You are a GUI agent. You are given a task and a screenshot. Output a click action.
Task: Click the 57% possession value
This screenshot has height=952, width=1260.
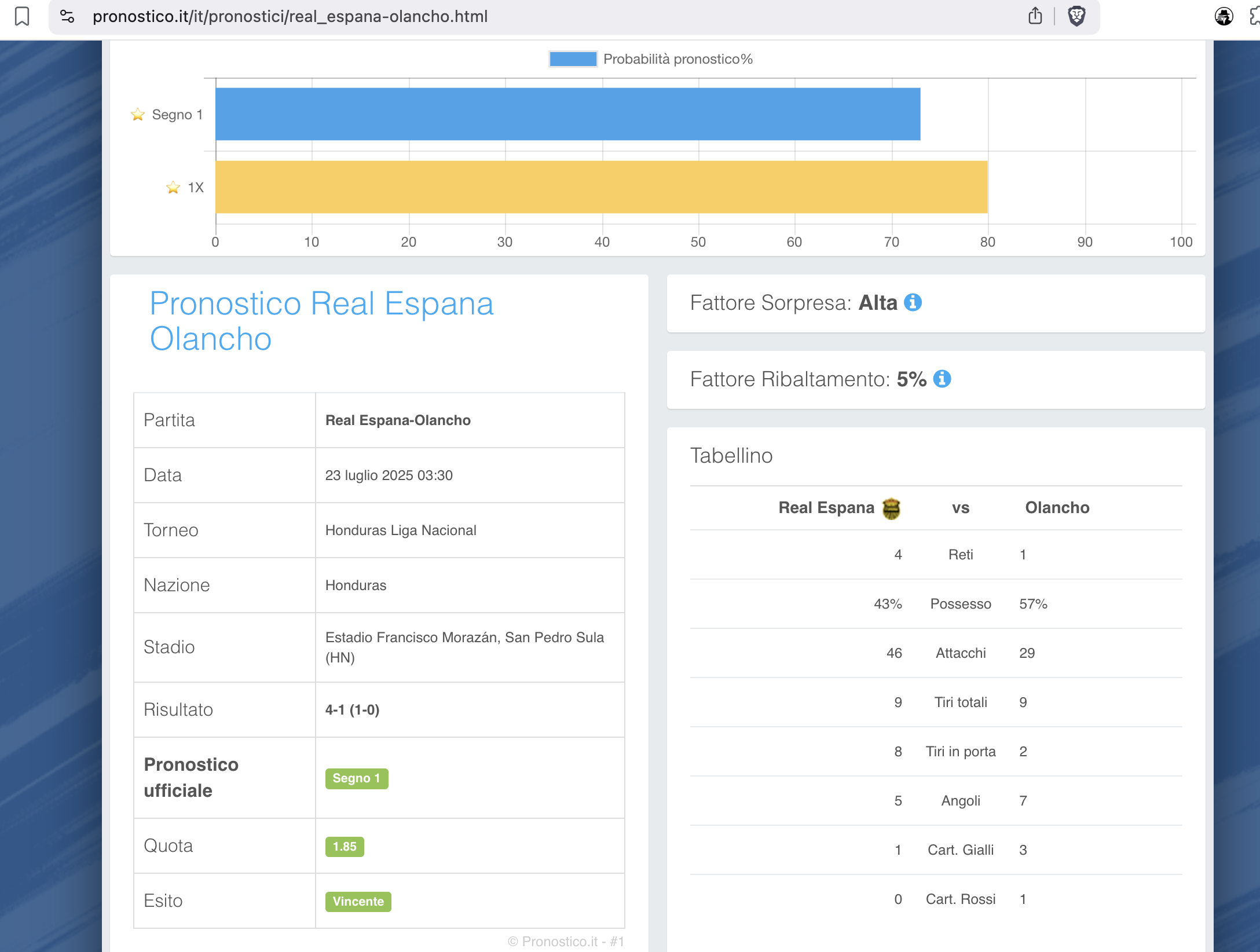click(x=1034, y=604)
